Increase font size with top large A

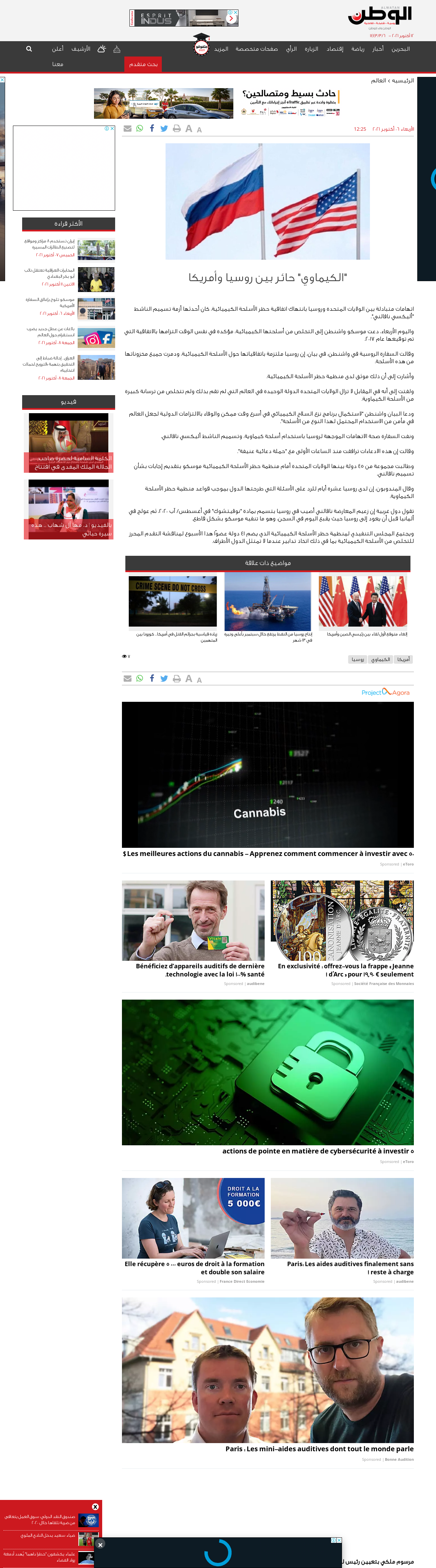(x=189, y=128)
